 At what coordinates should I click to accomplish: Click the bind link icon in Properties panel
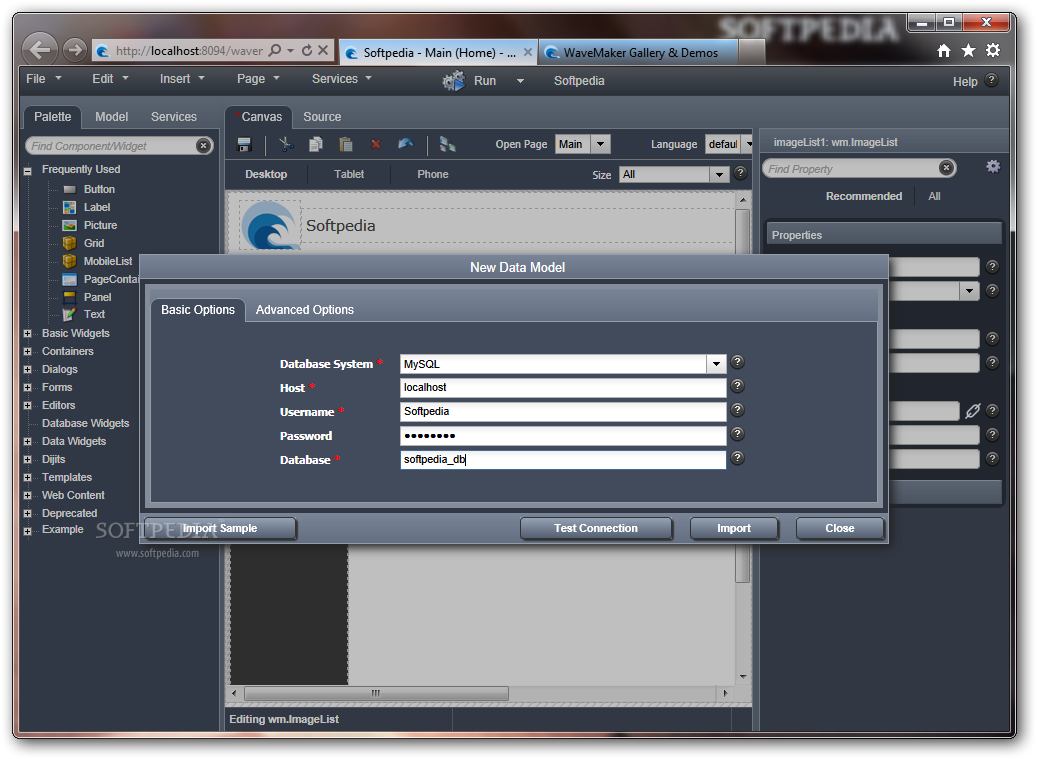(x=972, y=411)
